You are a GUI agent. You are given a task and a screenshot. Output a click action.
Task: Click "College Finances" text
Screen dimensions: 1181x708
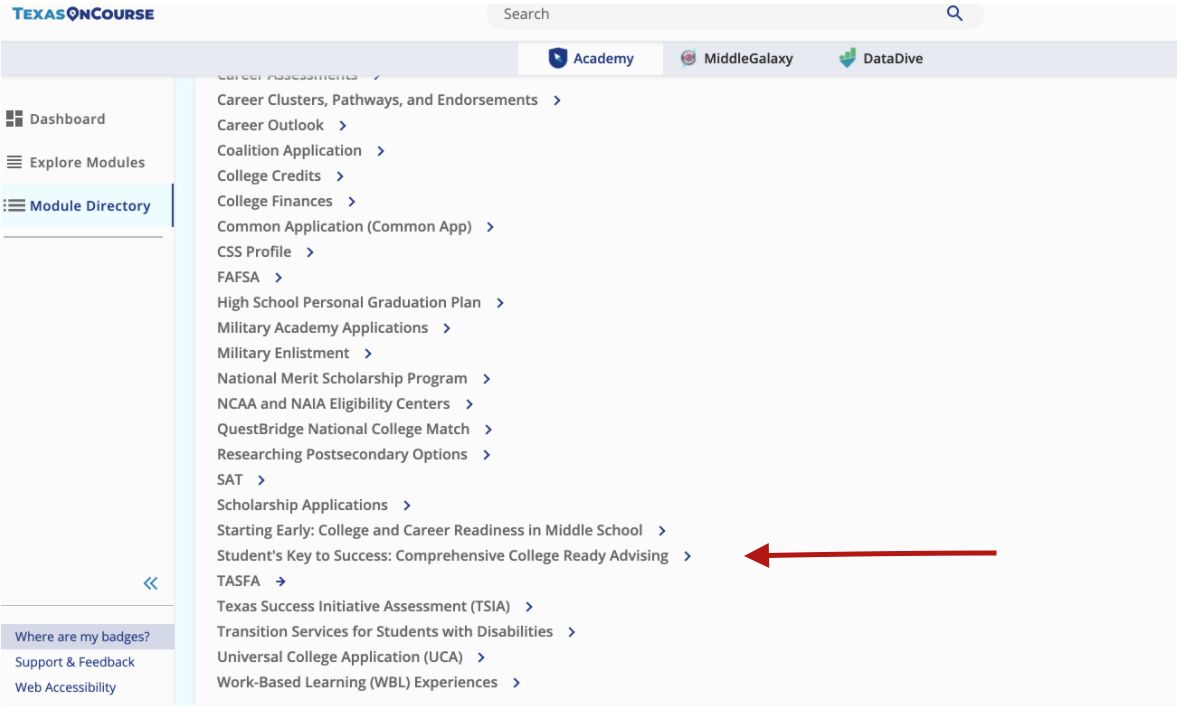(x=275, y=201)
